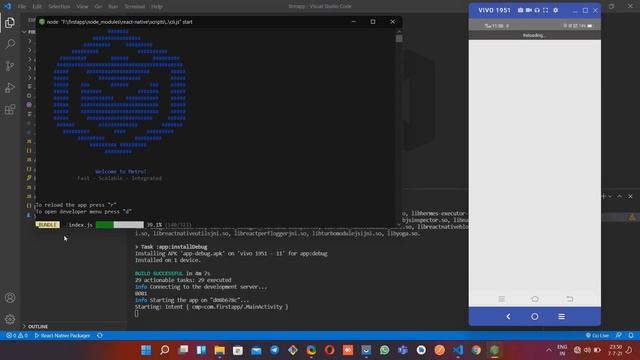This screenshot has width=640, height=360.
Task: Click BUILD SUCCESSFUL text in terminal
Action: [159, 273]
